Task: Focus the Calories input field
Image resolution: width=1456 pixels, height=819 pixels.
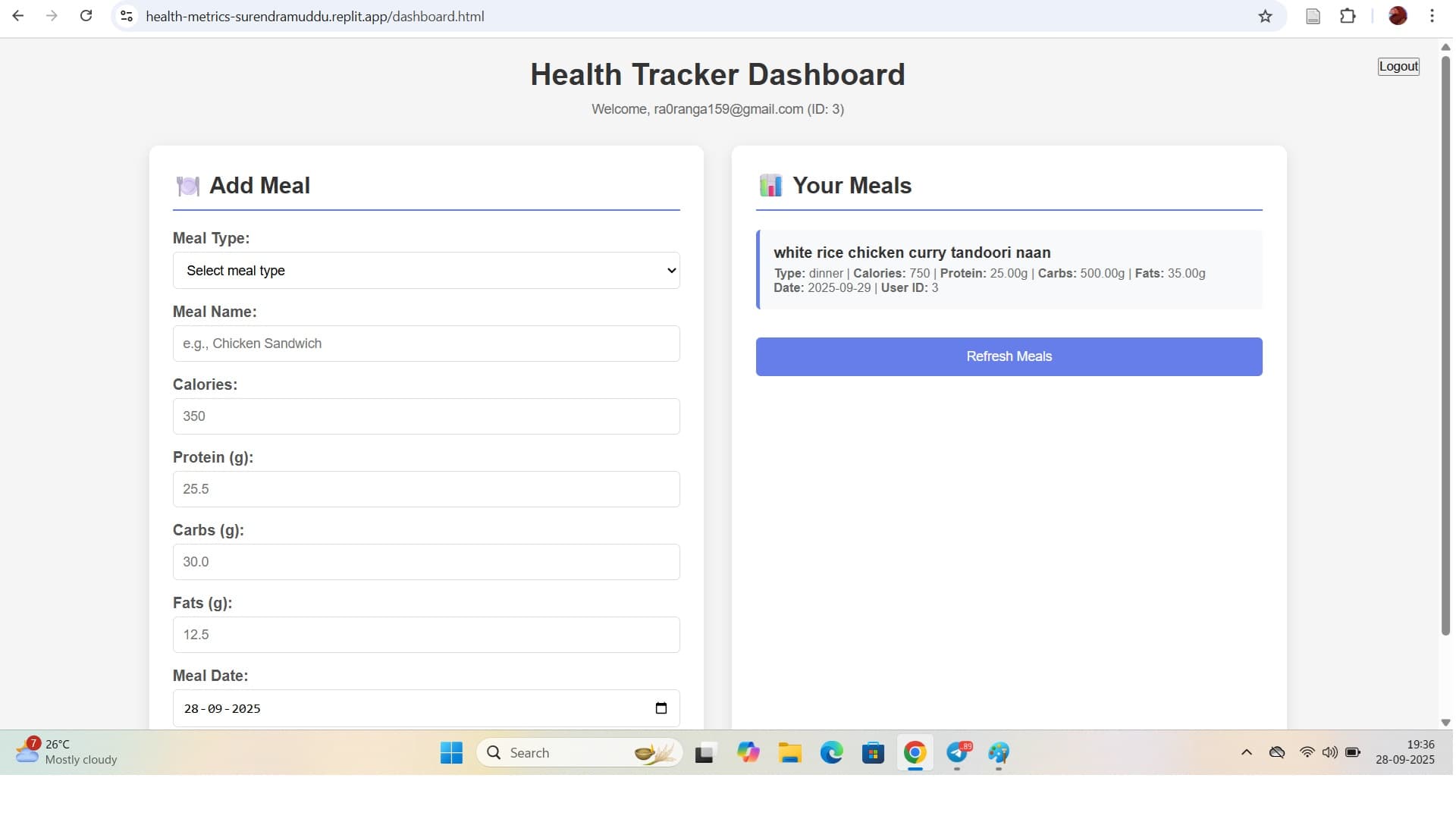Action: (x=426, y=416)
